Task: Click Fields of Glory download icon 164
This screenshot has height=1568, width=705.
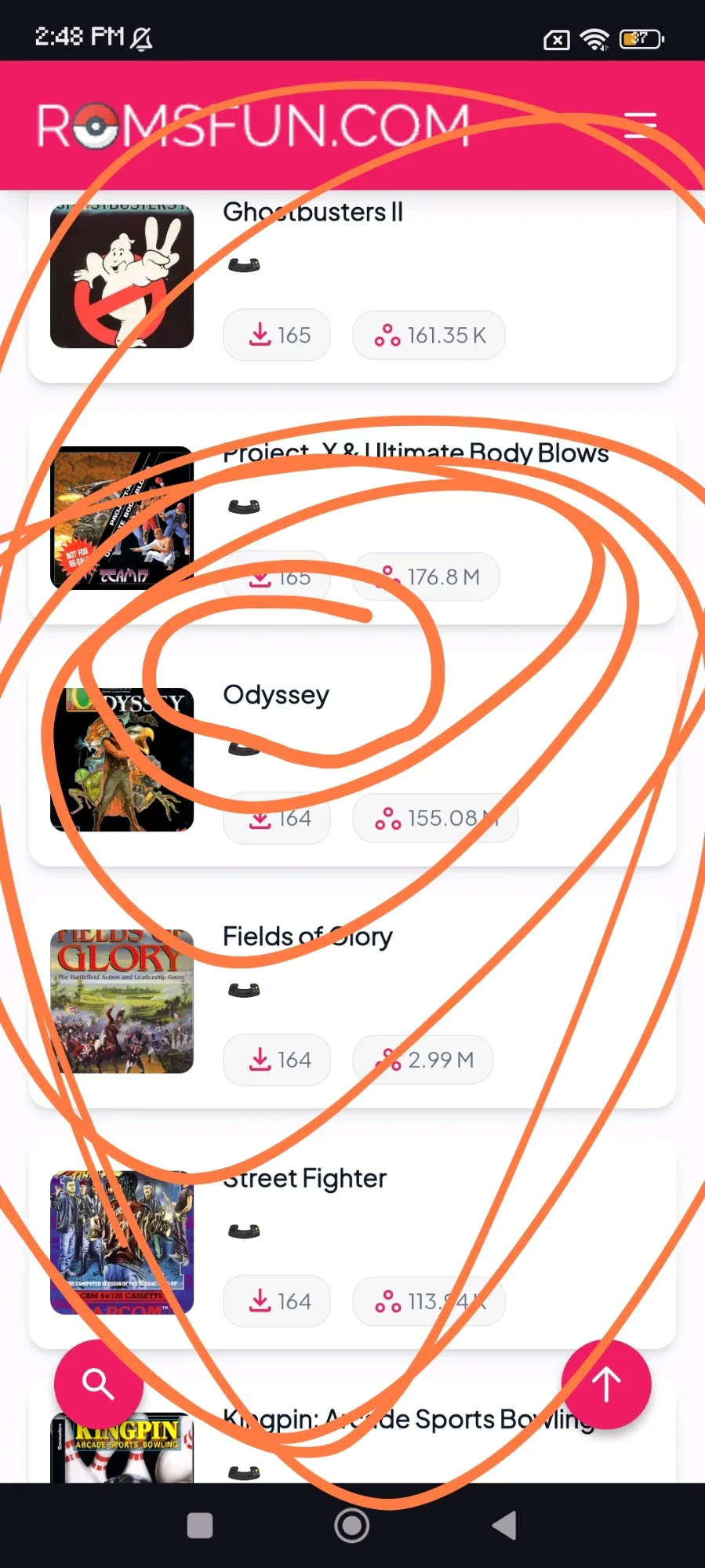Action: [277, 1060]
